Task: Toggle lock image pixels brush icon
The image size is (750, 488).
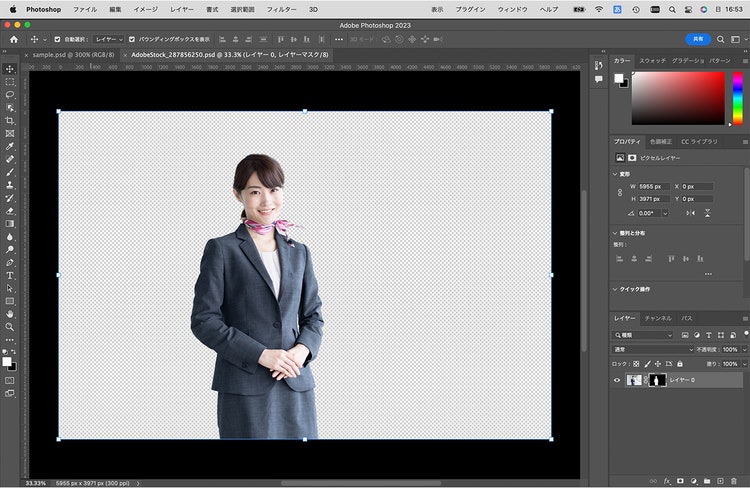Action: 647,364
